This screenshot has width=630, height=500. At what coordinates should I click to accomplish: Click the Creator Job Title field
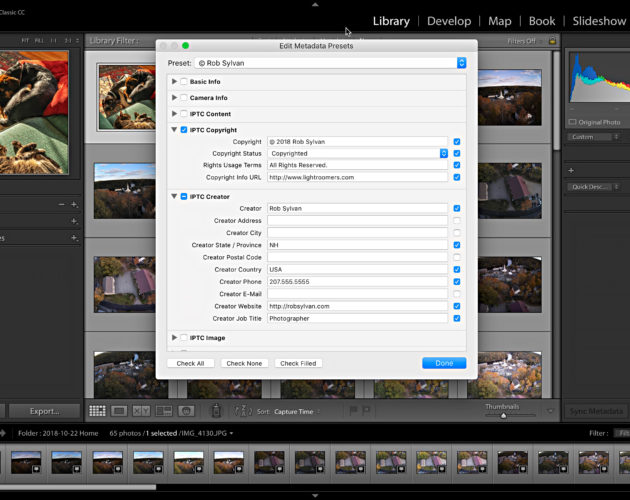tap(358, 318)
